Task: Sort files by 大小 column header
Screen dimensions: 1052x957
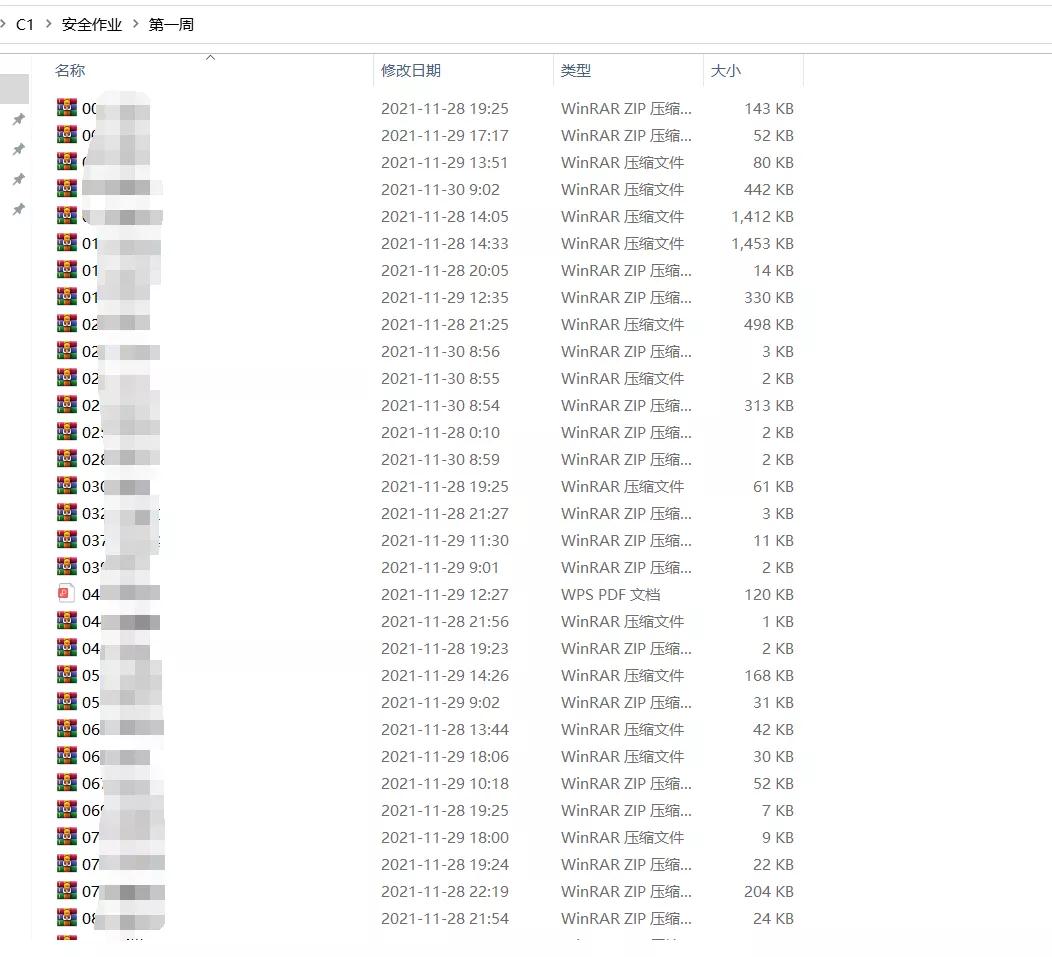Action: (x=725, y=71)
